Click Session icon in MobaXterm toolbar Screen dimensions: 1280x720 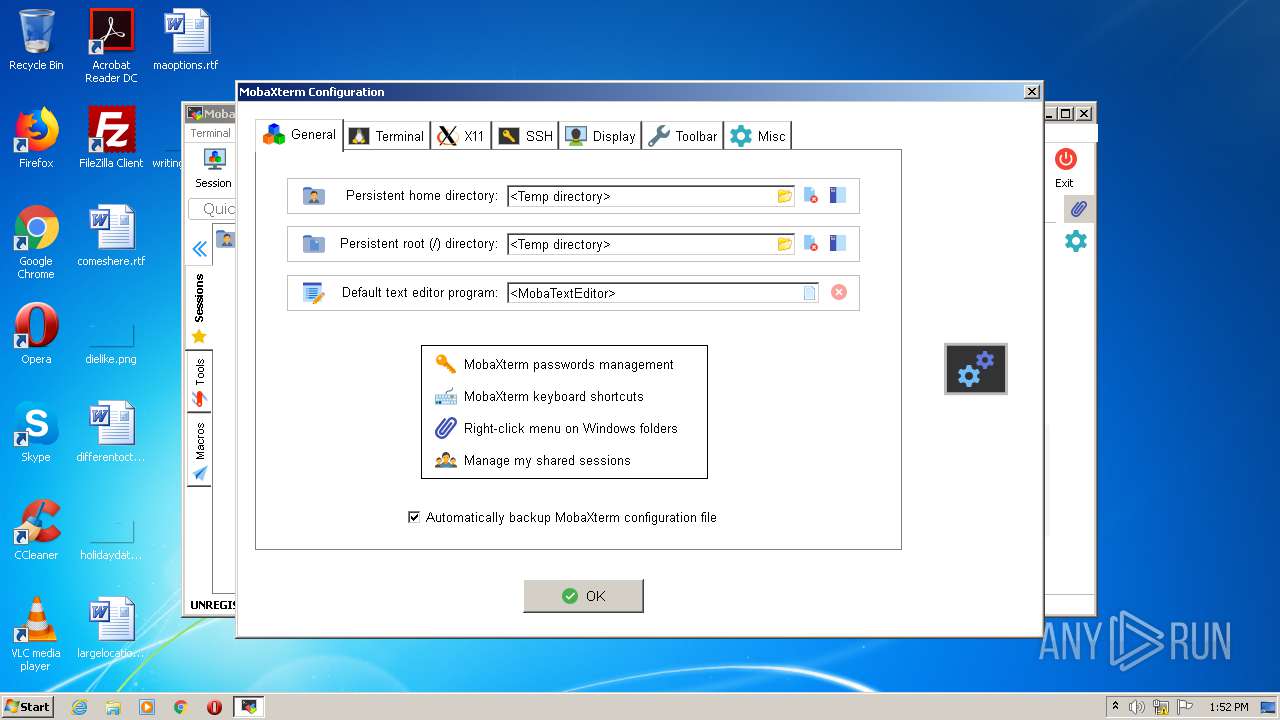213,168
